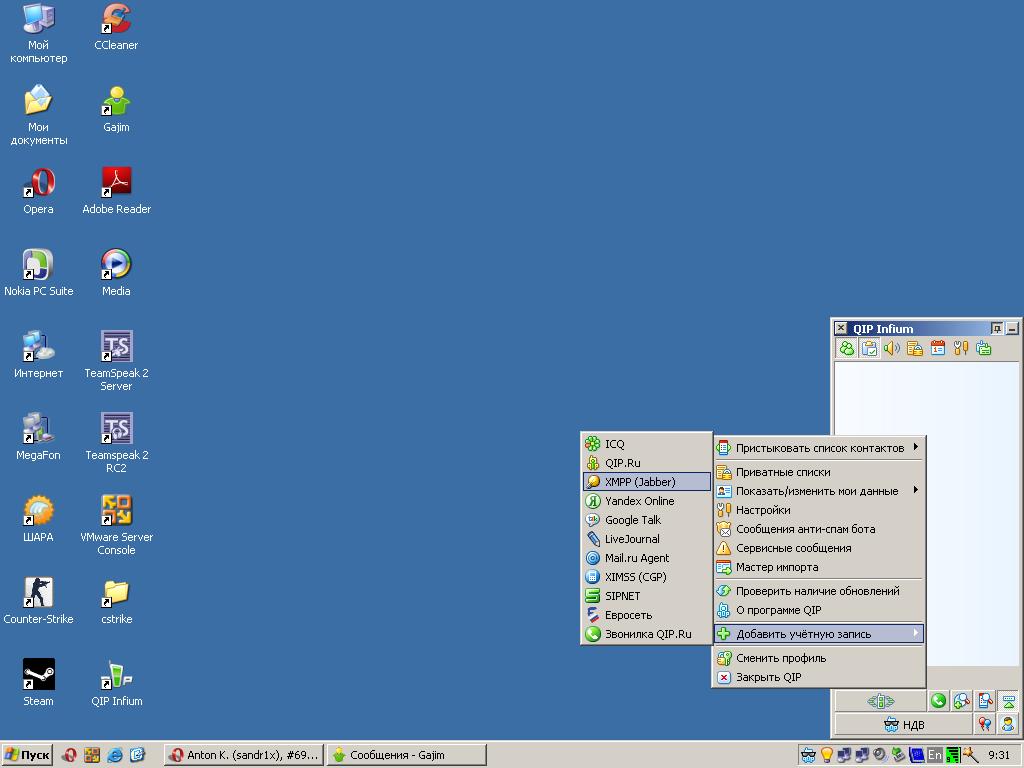Screen dimensions: 1024x768
Task: Open the main QIP menu button with phone icon
Action: click(880, 701)
